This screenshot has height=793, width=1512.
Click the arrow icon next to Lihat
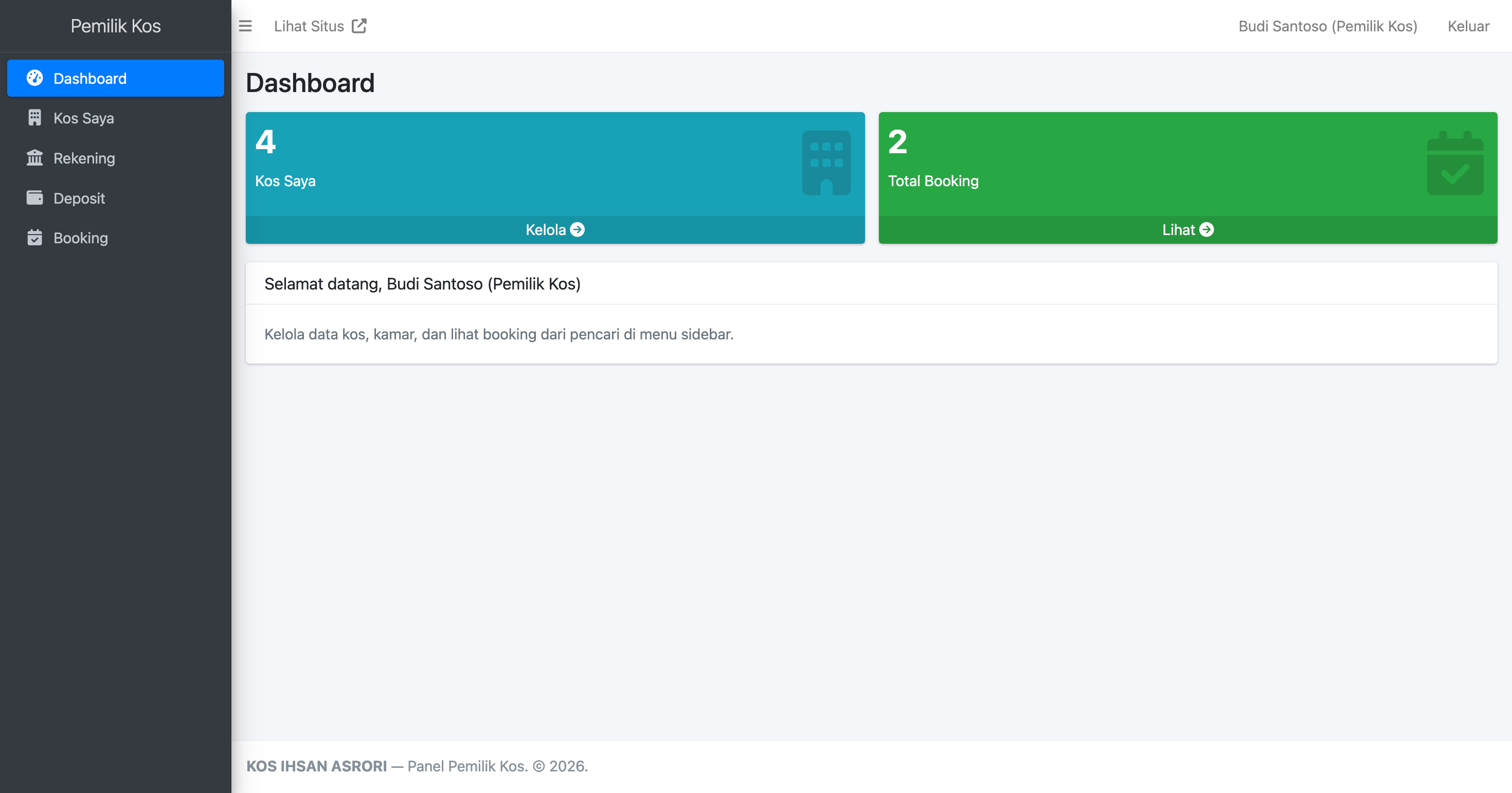click(x=1207, y=229)
